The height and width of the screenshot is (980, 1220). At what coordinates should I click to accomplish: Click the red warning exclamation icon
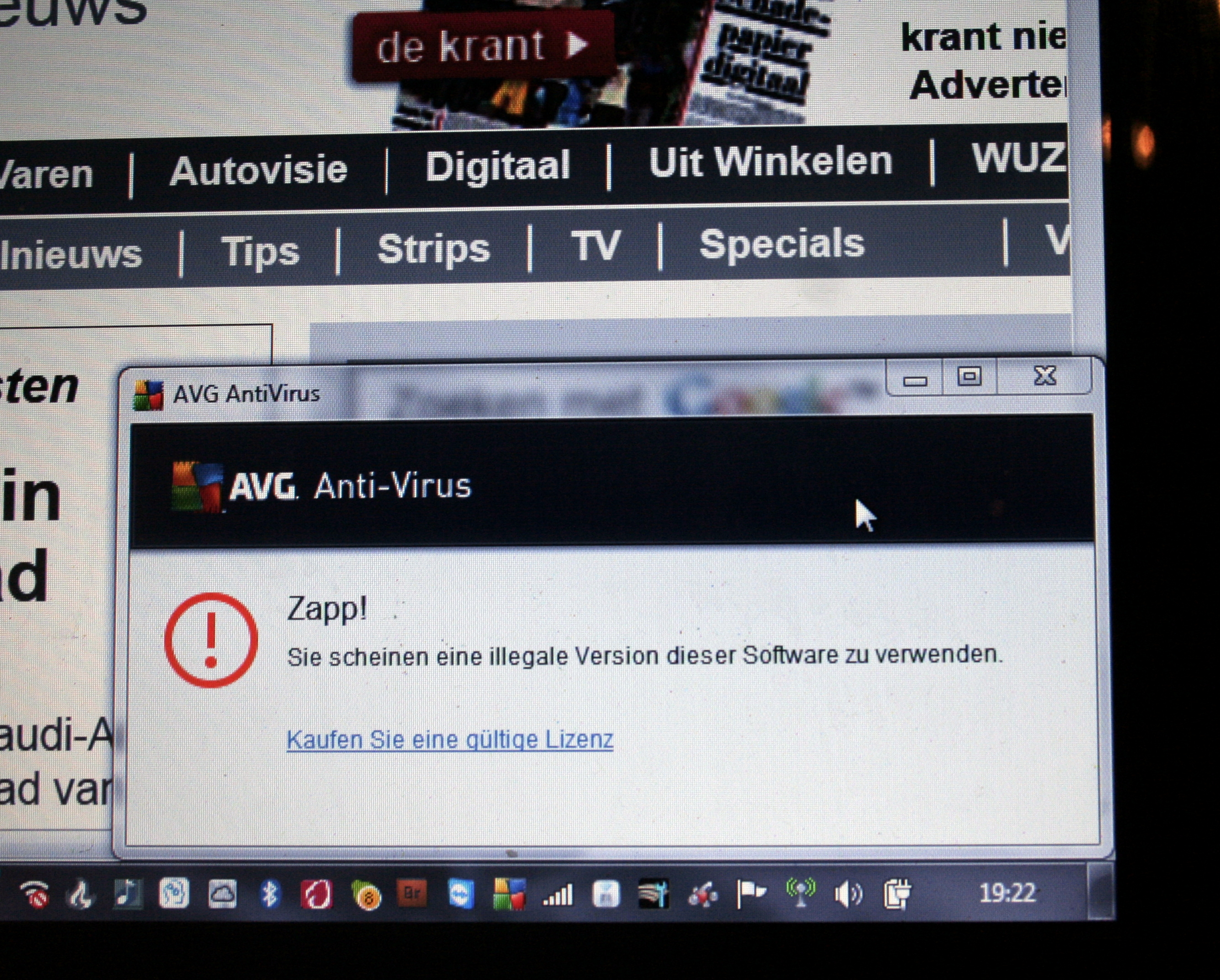(x=210, y=640)
